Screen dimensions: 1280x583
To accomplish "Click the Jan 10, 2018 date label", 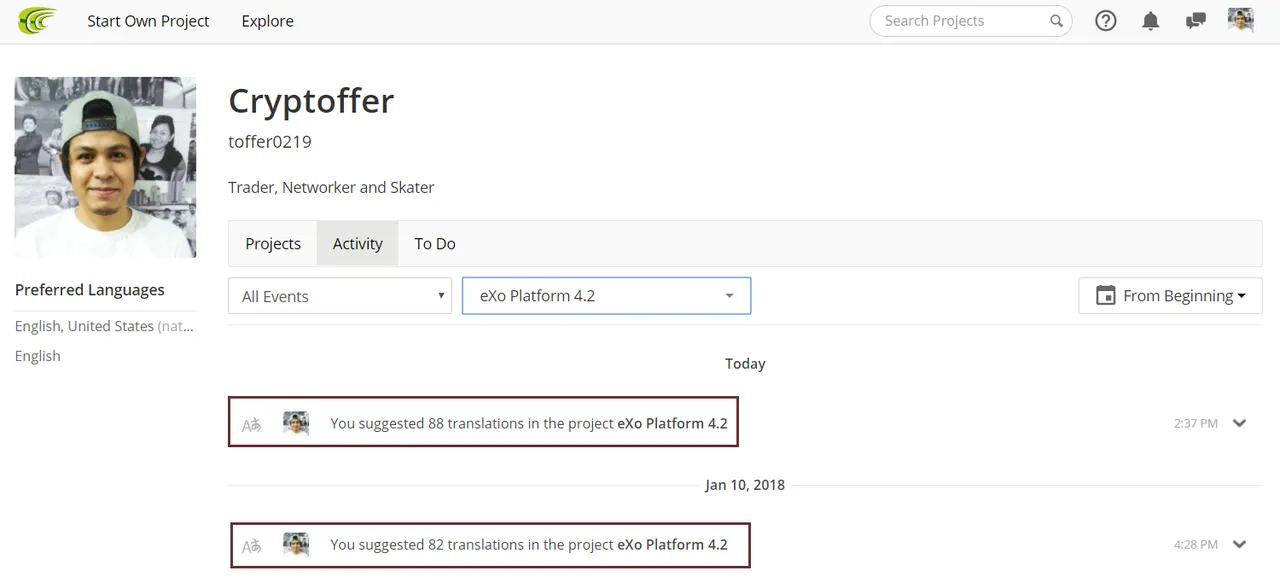I will tap(745, 485).
